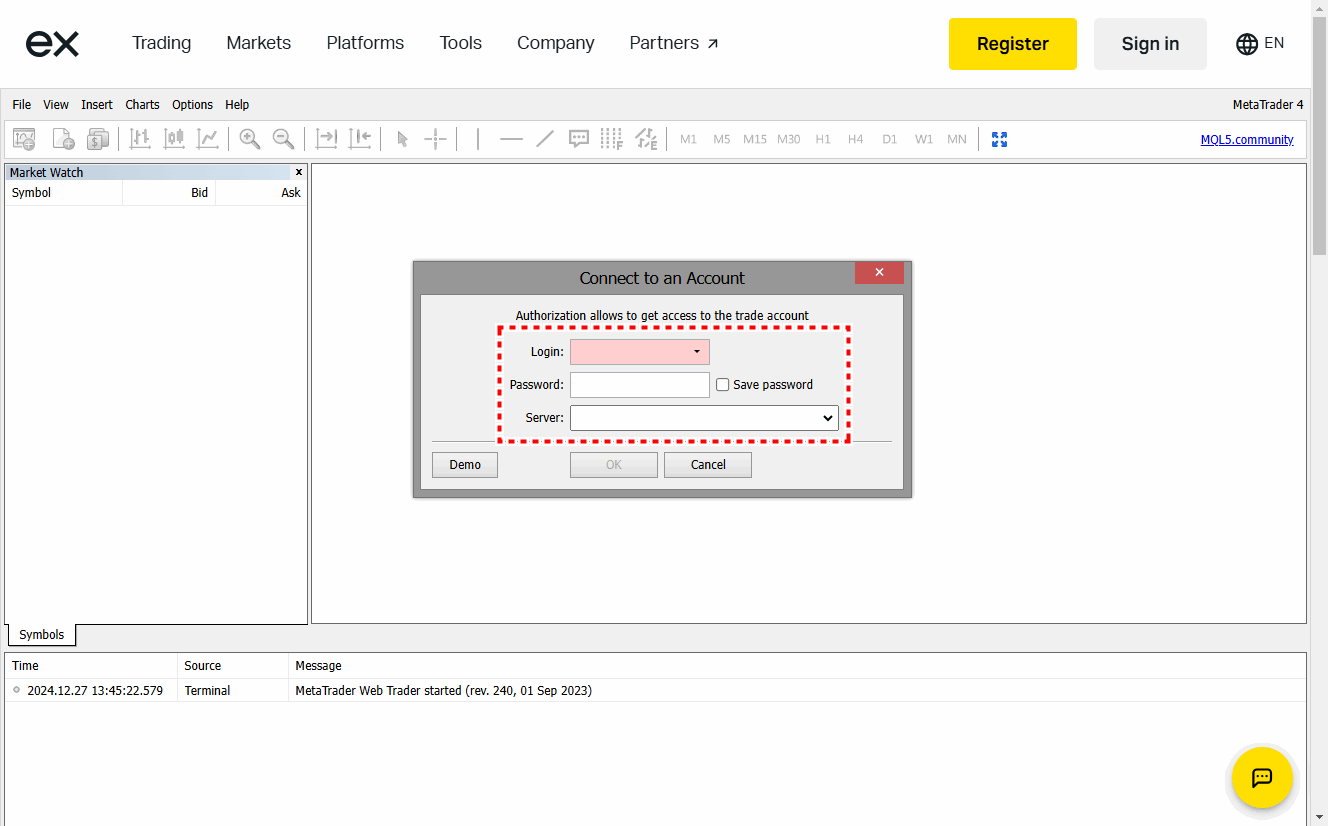Viewport: 1328px width, 826px height.
Task: Select the 'MetaTrader Web Trader started' log row
Action: pos(655,691)
